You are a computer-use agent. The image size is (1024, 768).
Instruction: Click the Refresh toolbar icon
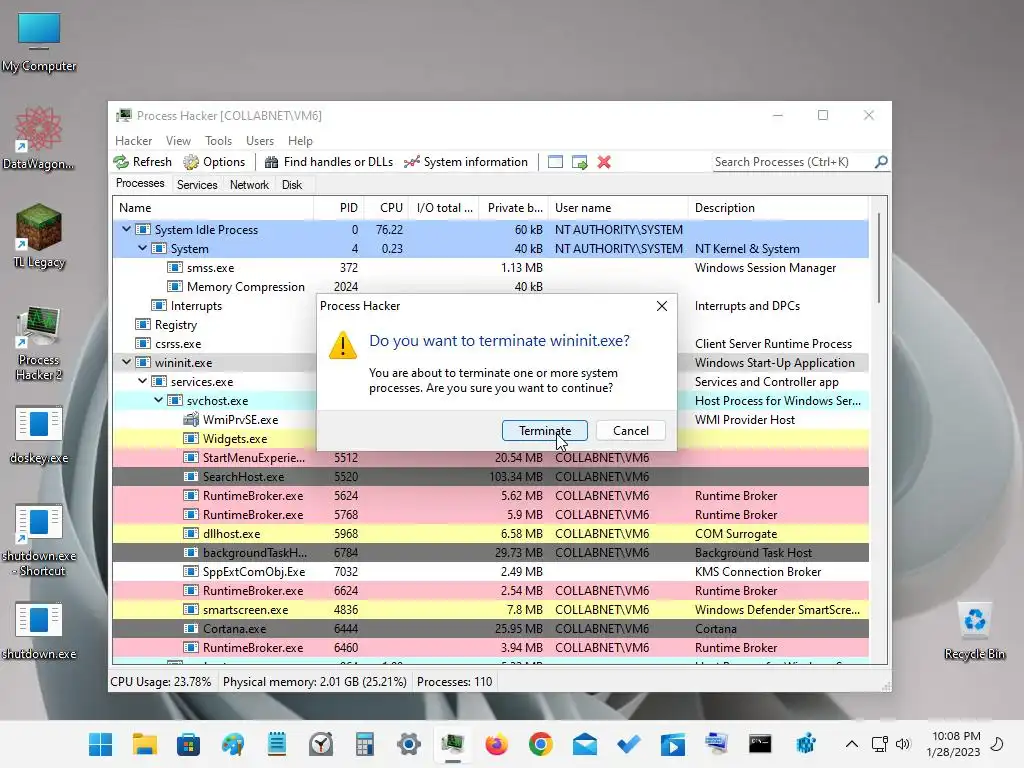tap(142, 162)
